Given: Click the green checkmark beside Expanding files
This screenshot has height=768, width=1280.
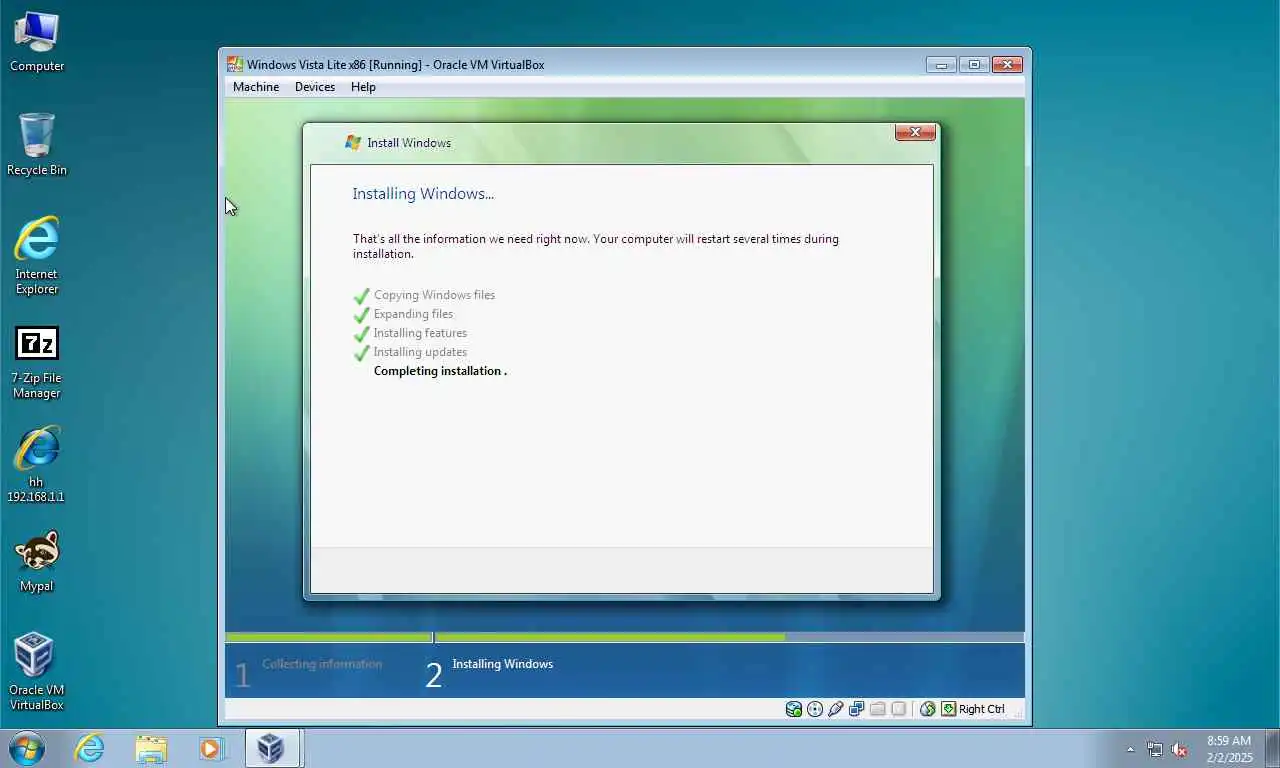Looking at the screenshot, I should (x=361, y=315).
